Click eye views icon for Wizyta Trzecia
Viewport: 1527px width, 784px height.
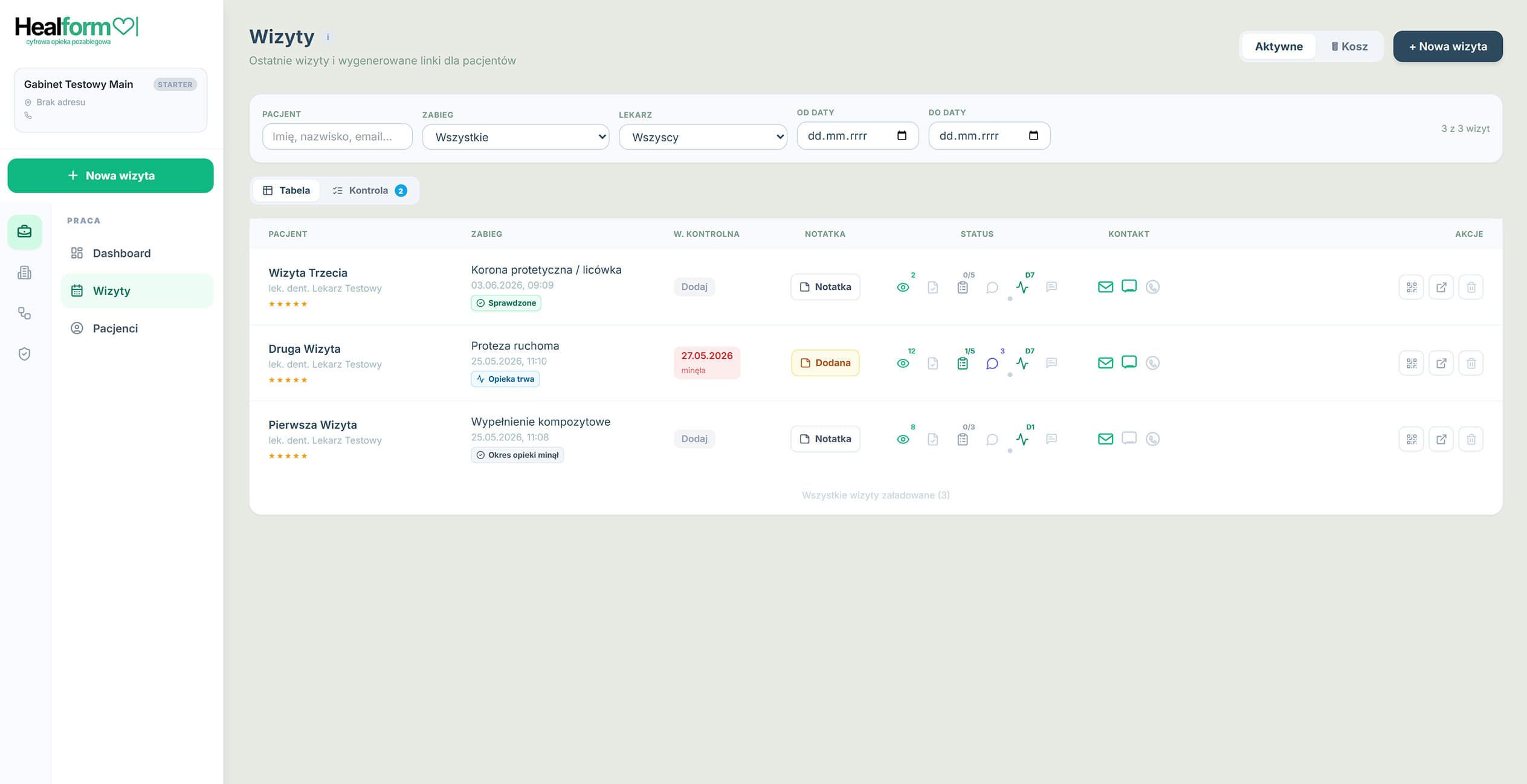[x=903, y=288]
